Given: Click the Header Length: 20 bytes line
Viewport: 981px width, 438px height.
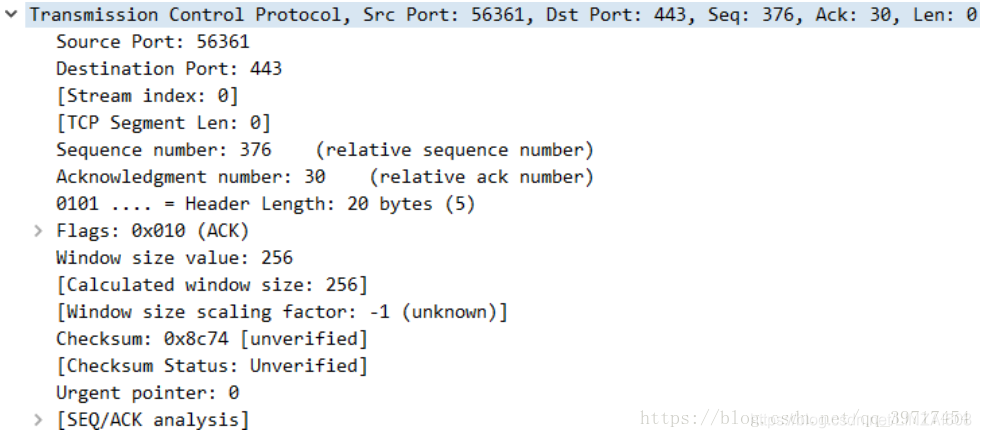Looking at the screenshot, I should (x=265, y=203).
